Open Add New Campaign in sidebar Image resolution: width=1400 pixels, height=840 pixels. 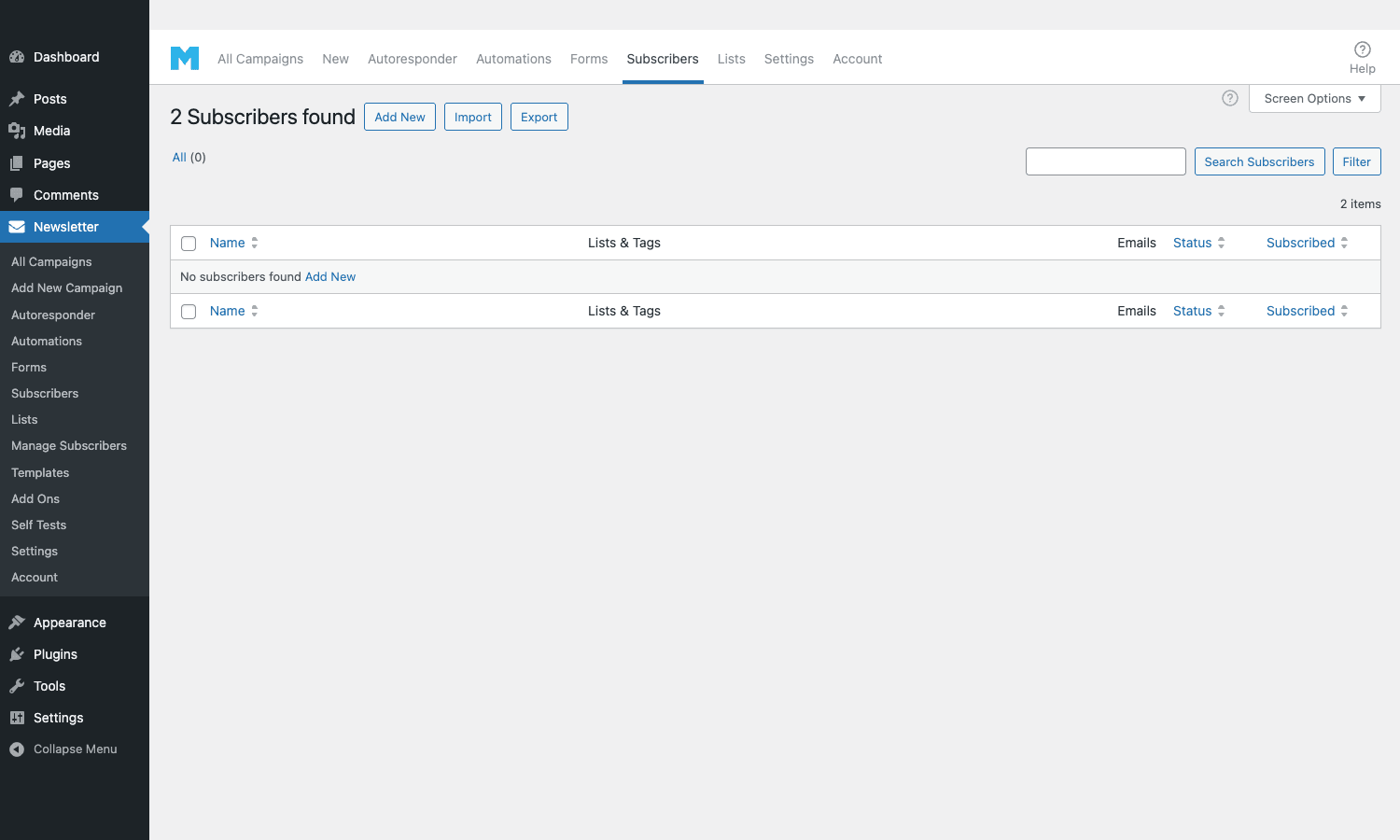[x=67, y=287]
